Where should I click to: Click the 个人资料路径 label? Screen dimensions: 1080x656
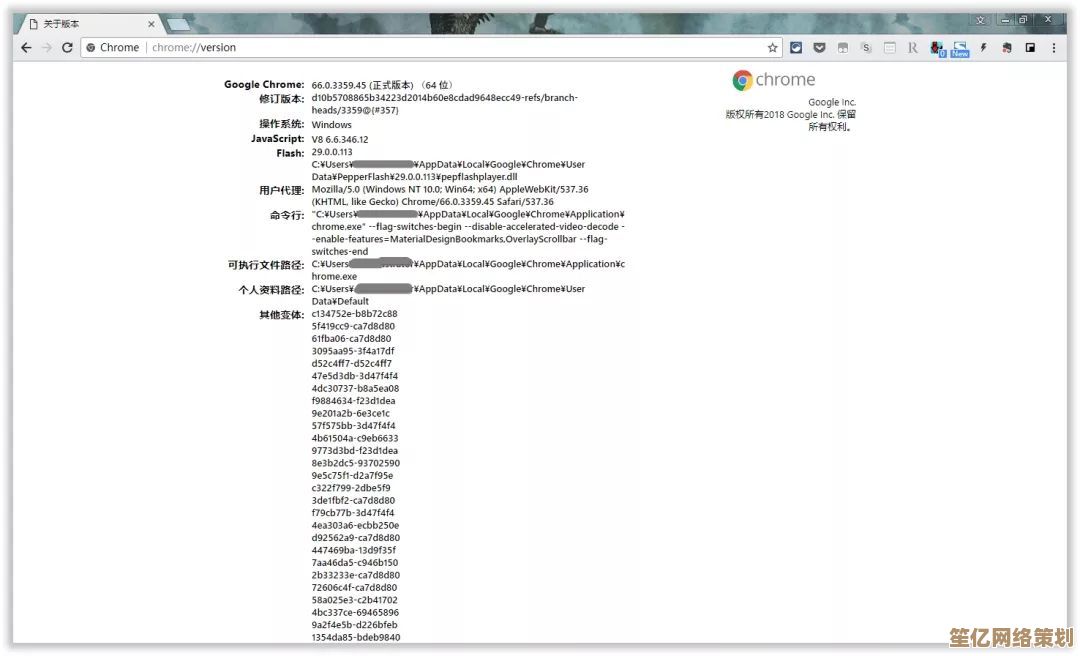point(271,290)
